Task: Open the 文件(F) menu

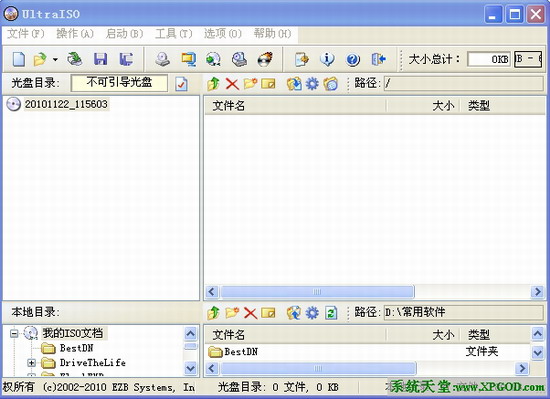Action: tap(26, 34)
